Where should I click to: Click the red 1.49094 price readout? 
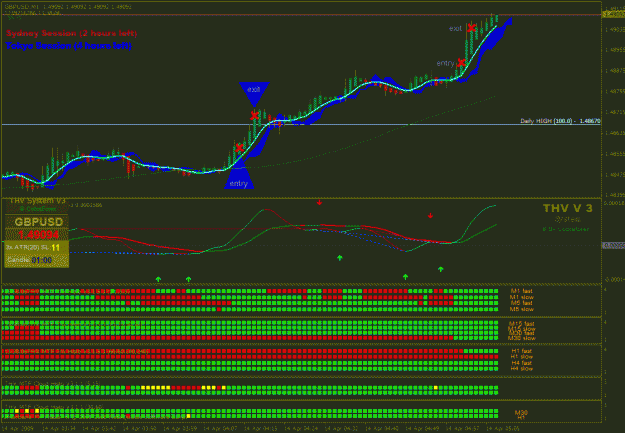[39, 234]
